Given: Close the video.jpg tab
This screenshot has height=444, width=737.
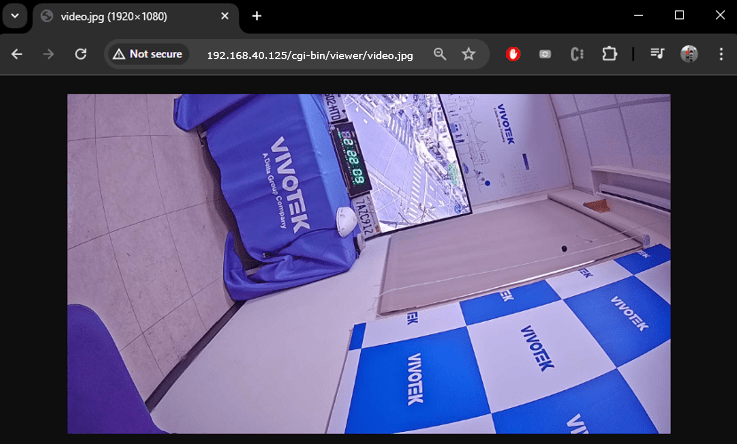Looking at the screenshot, I should pos(226,16).
